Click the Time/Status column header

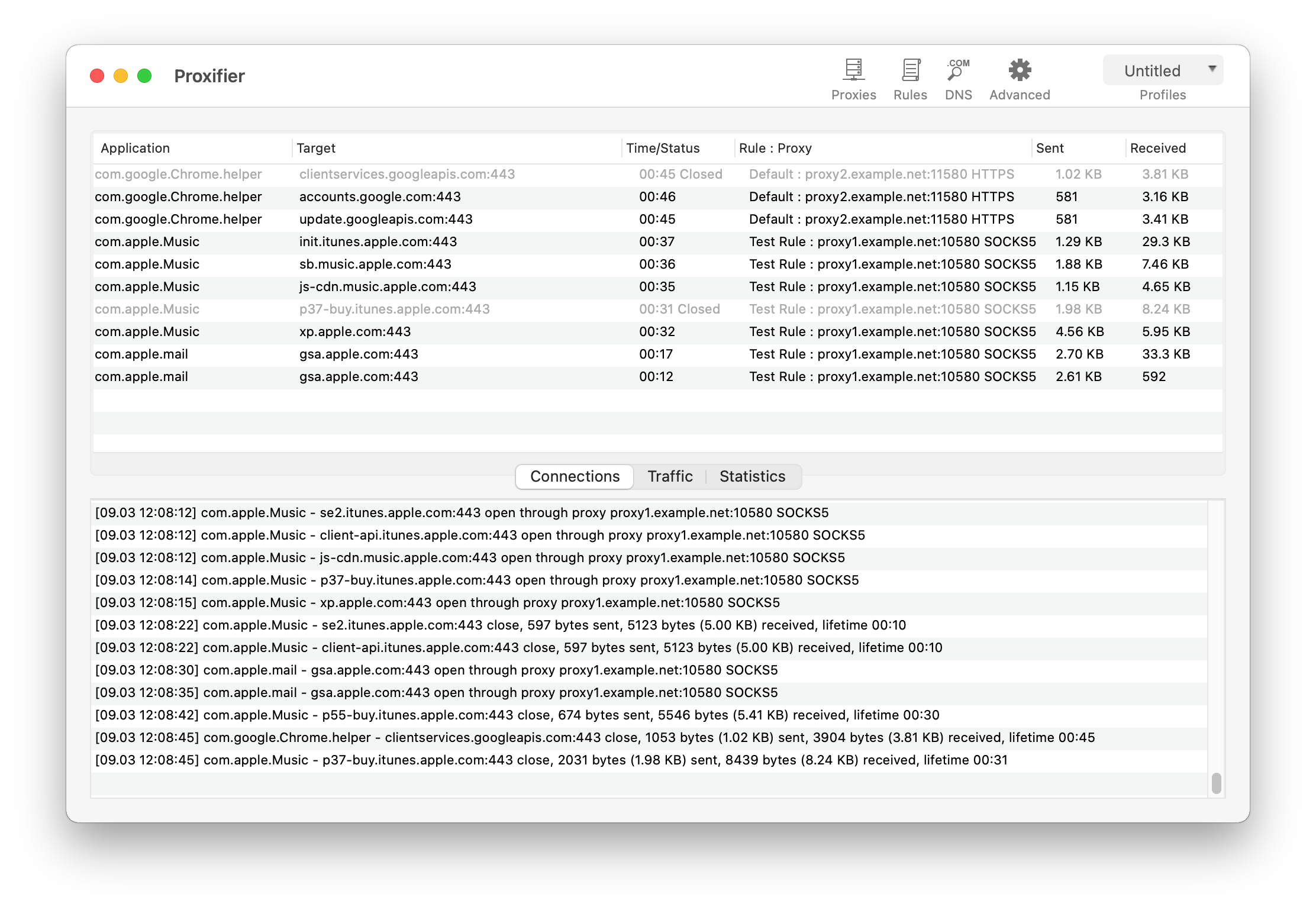663,148
